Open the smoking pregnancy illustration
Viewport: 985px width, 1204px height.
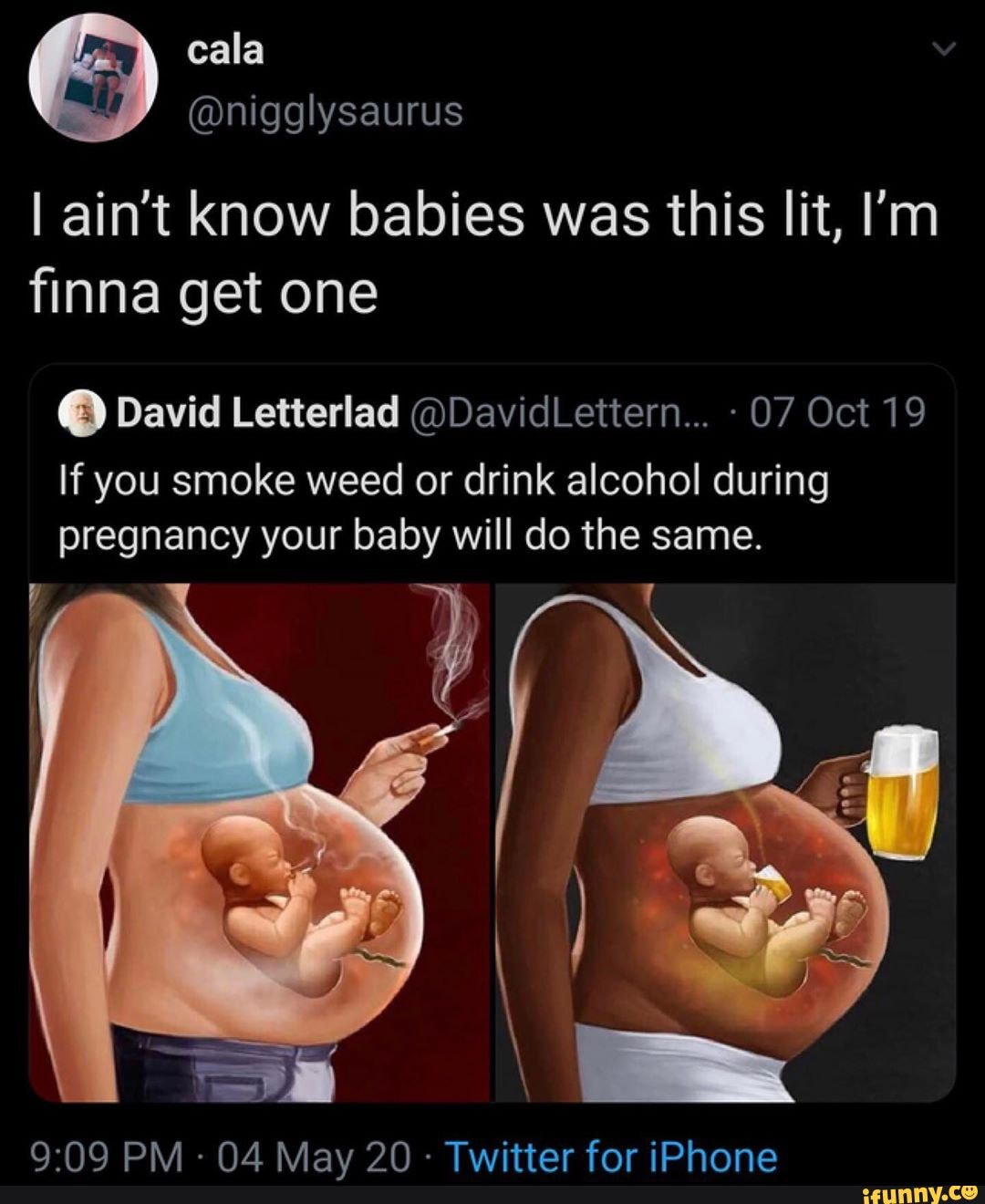coord(261,843)
